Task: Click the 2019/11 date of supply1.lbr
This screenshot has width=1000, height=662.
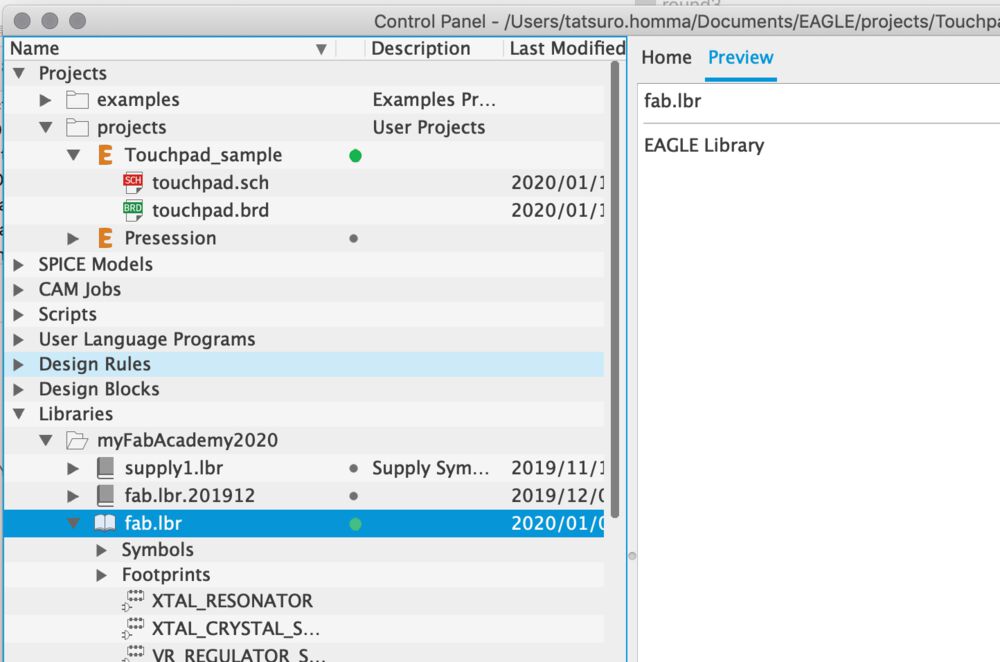Action: tap(557, 468)
